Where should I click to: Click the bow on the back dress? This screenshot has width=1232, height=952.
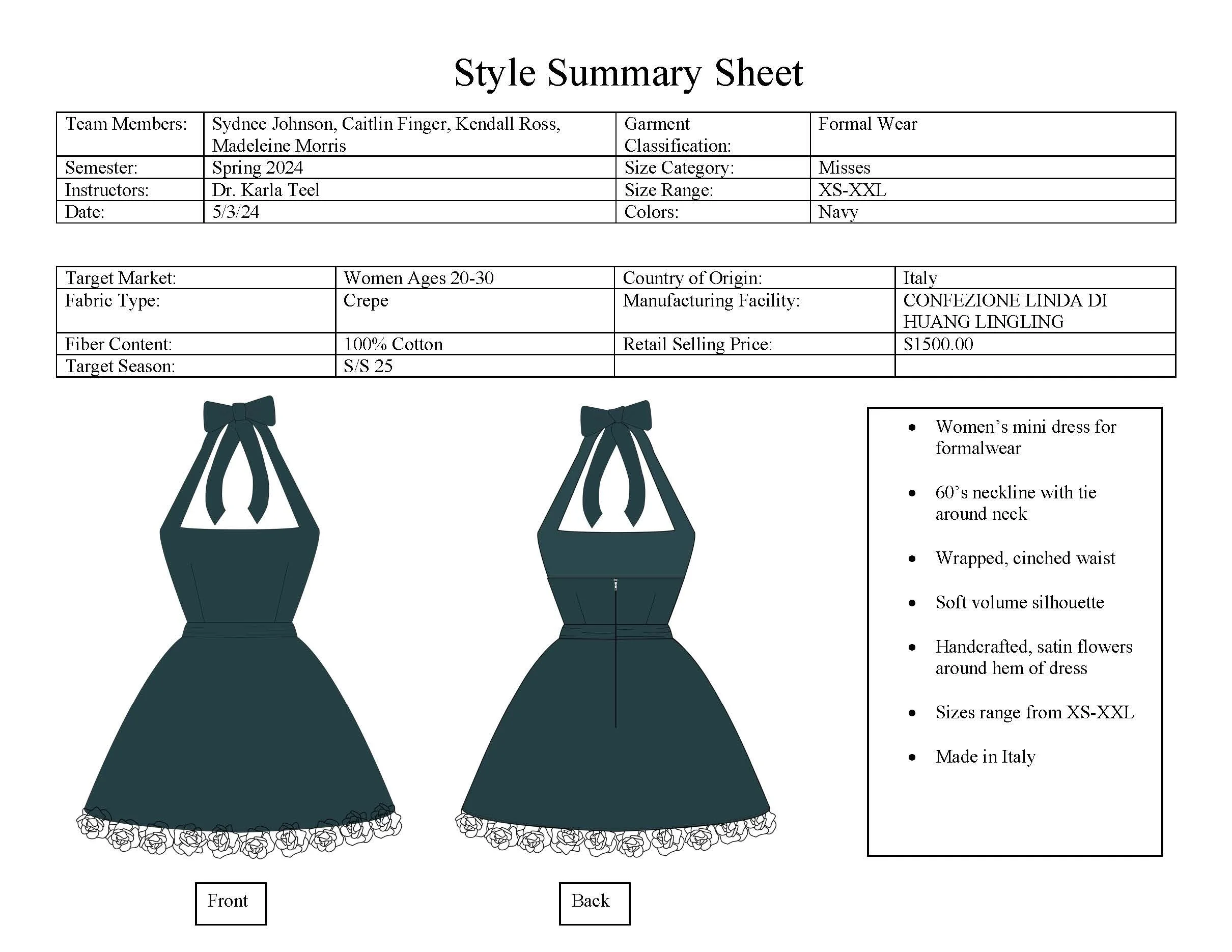click(x=616, y=418)
